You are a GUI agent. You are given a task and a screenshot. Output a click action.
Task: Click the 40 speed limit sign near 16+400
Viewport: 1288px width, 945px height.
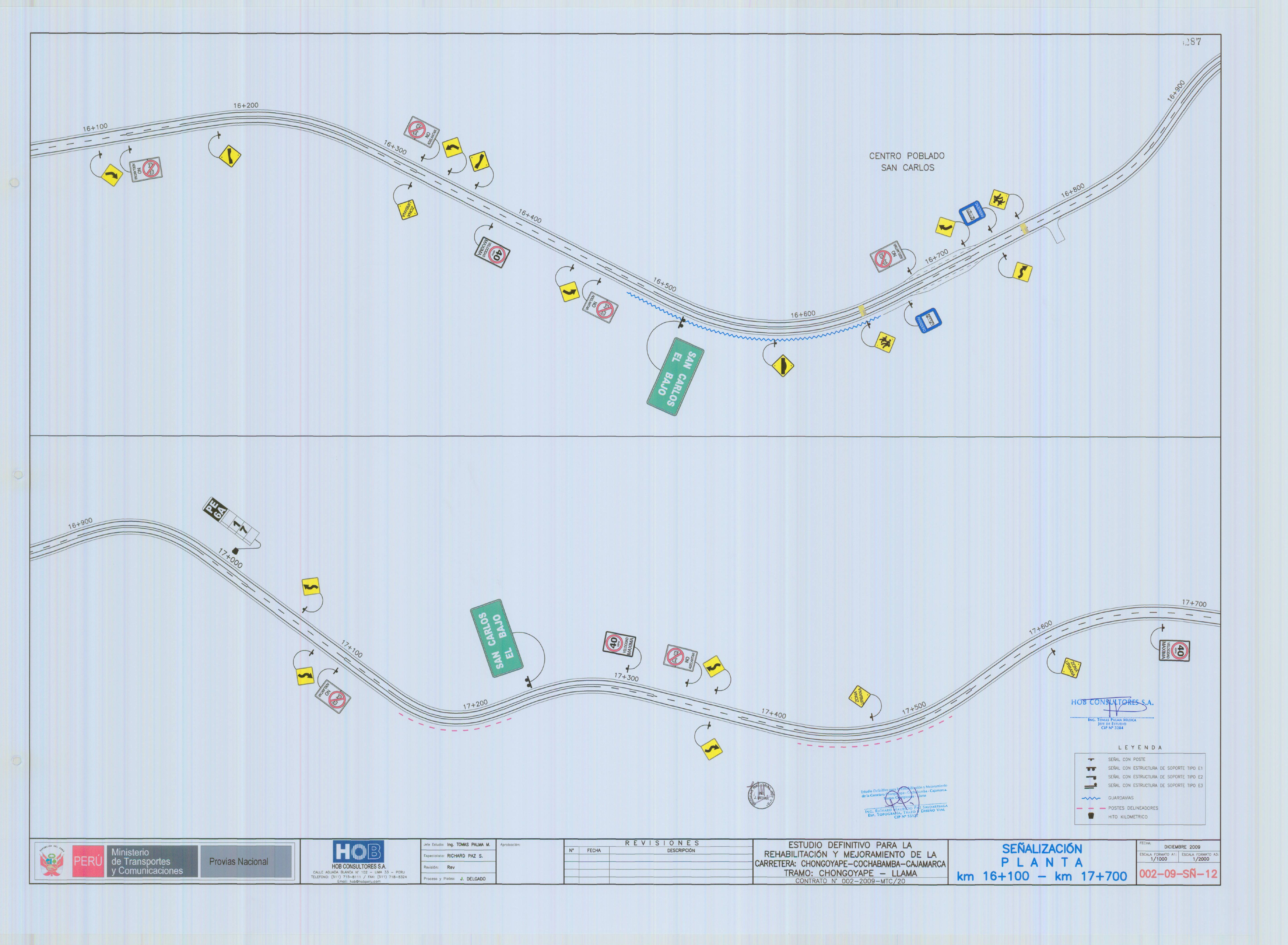coord(492,252)
